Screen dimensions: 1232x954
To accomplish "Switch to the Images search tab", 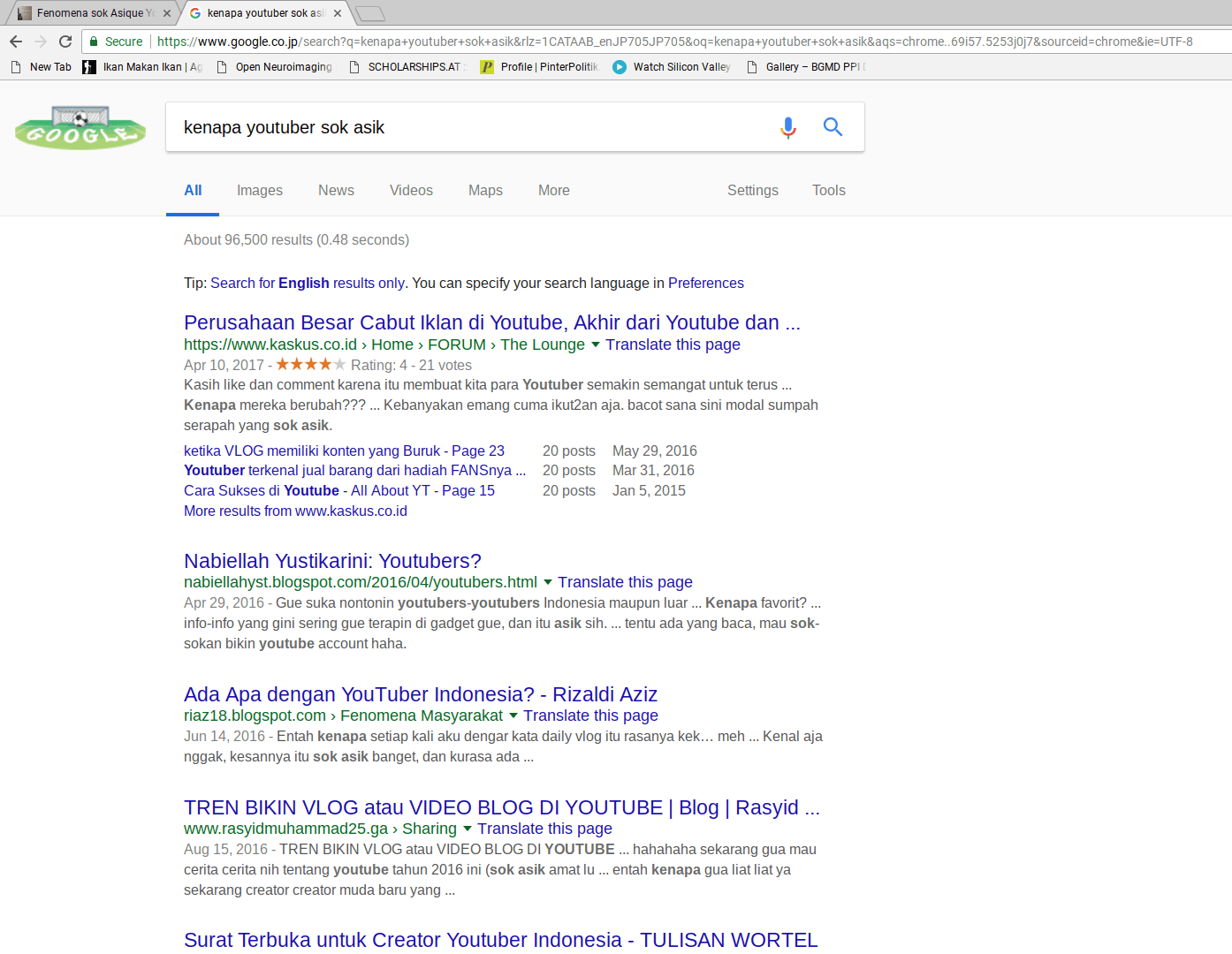I will click(x=259, y=191).
